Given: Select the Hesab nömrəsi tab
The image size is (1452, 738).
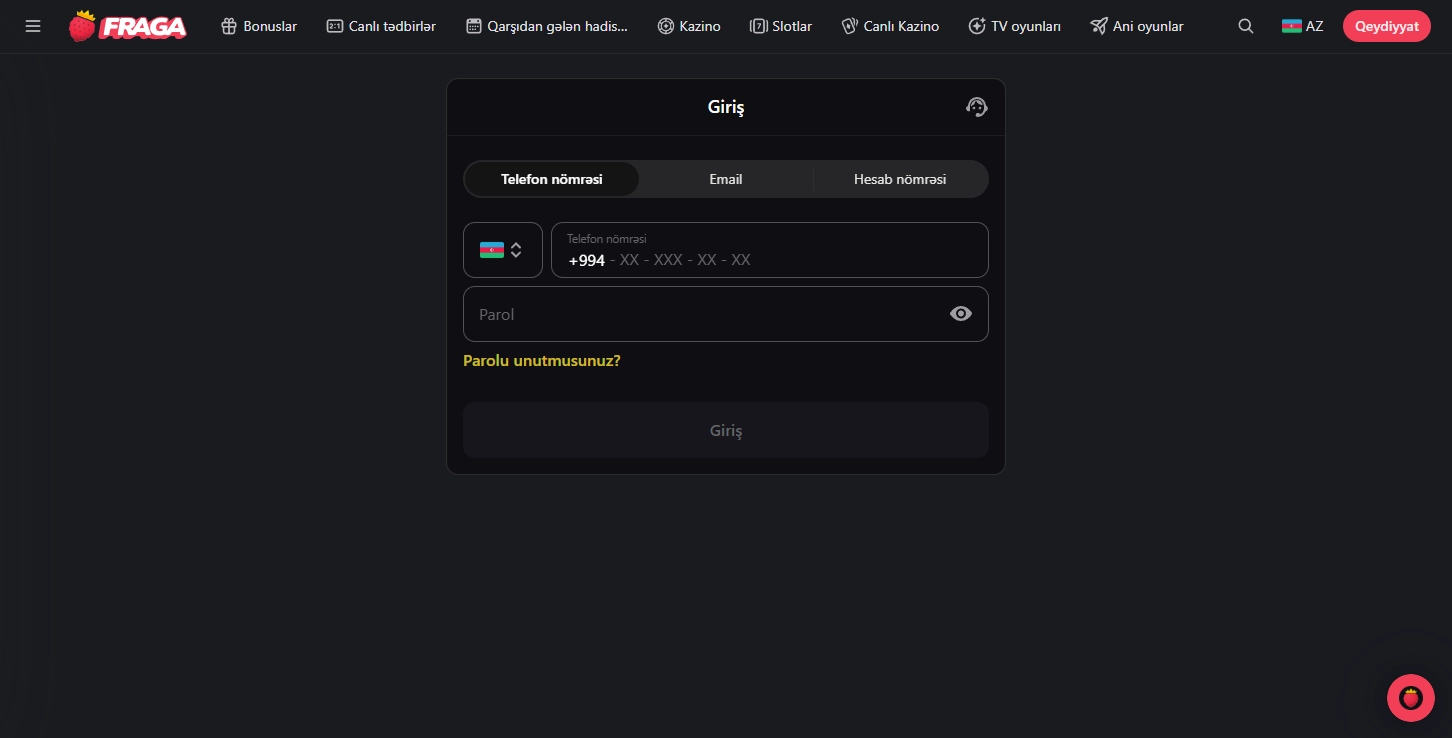Looking at the screenshot, I should click(x=899, y=179).
